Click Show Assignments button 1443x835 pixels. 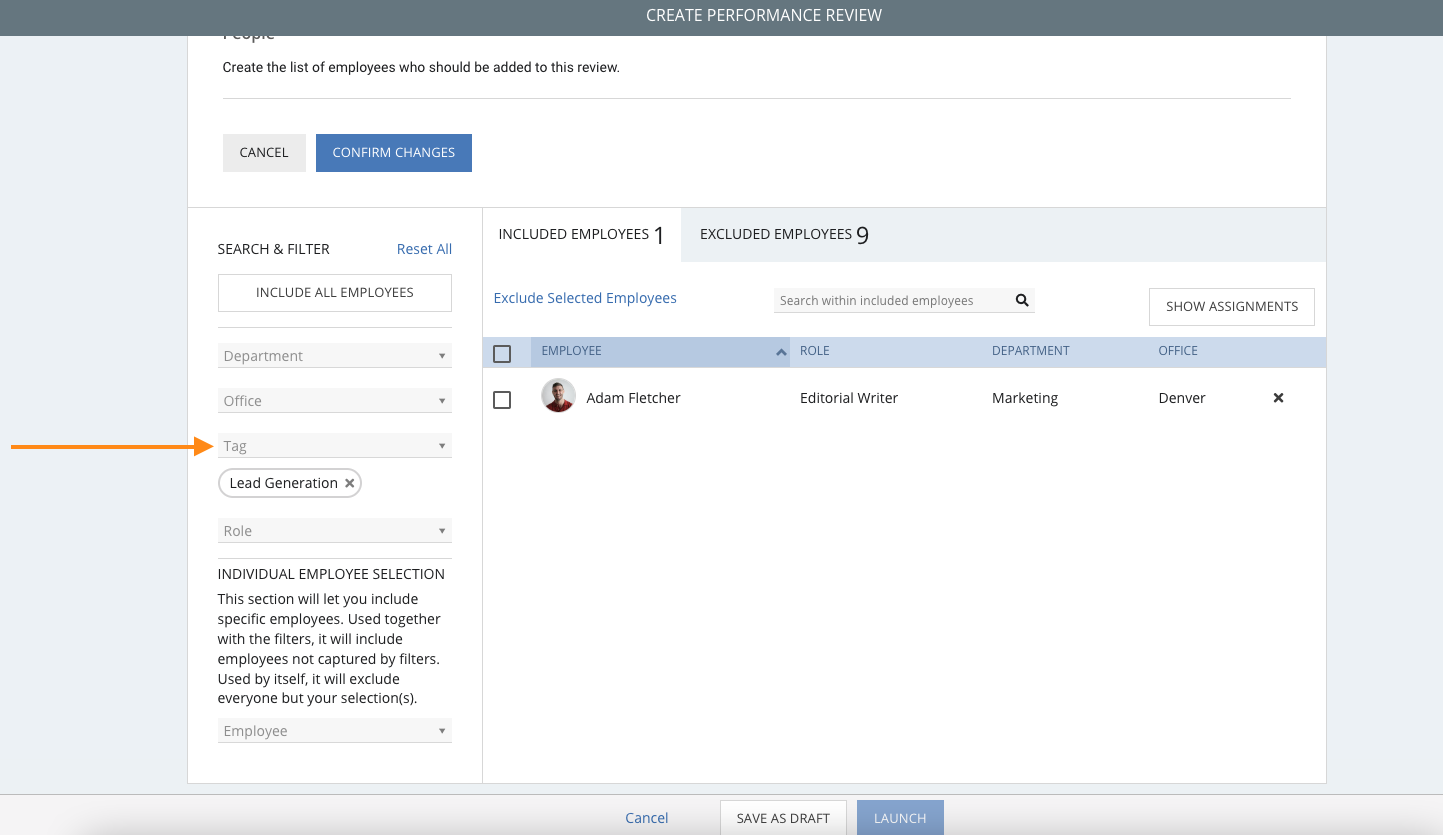click(1231, 307)
